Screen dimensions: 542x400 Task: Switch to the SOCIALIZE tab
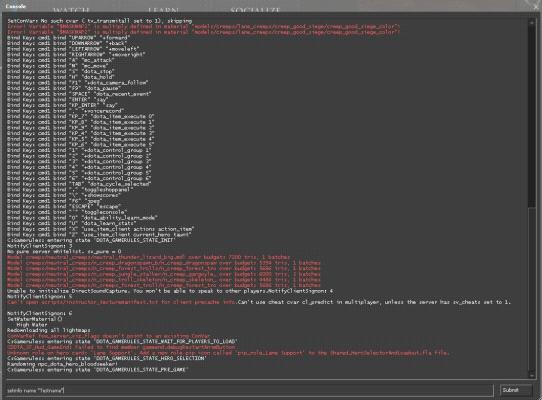pyautogui.click(x=255, y=10)
